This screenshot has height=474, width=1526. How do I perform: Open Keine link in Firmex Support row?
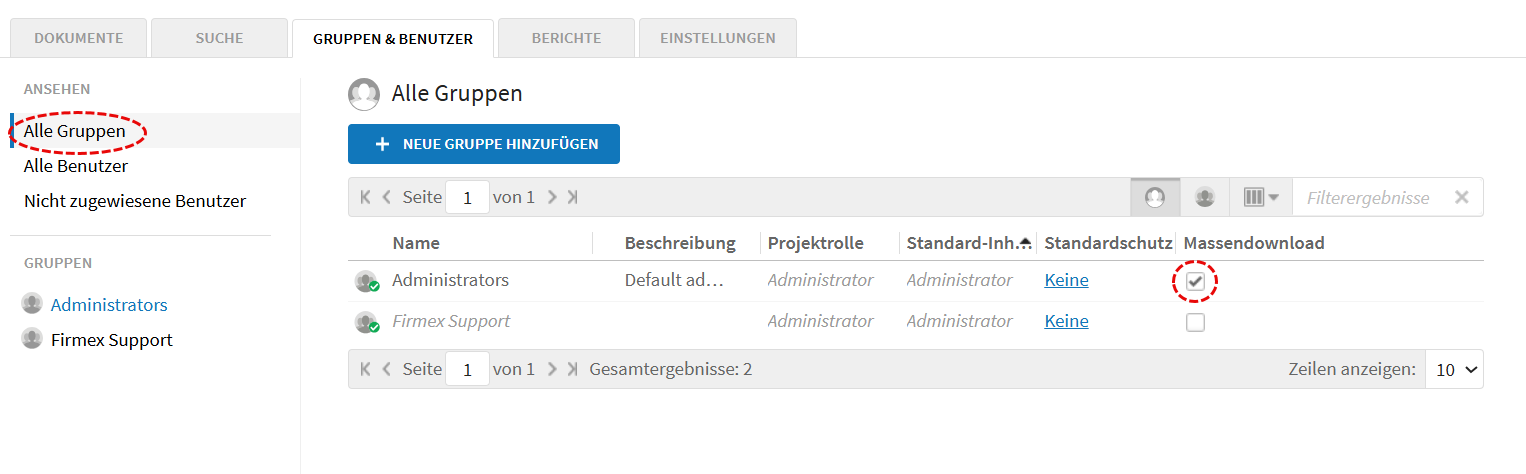[1066, 321]
